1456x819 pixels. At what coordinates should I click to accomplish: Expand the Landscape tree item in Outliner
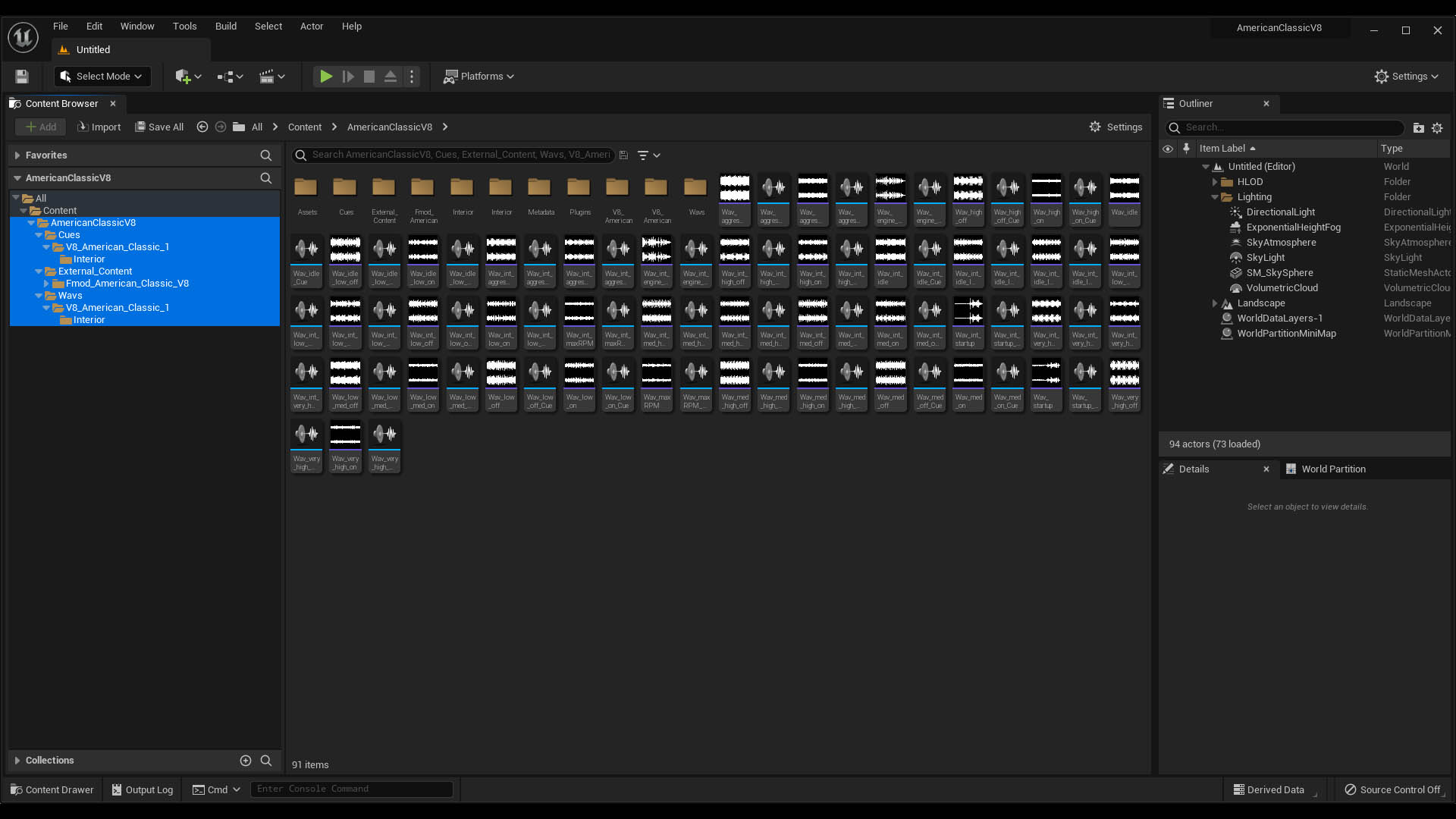pos(1215,303)
